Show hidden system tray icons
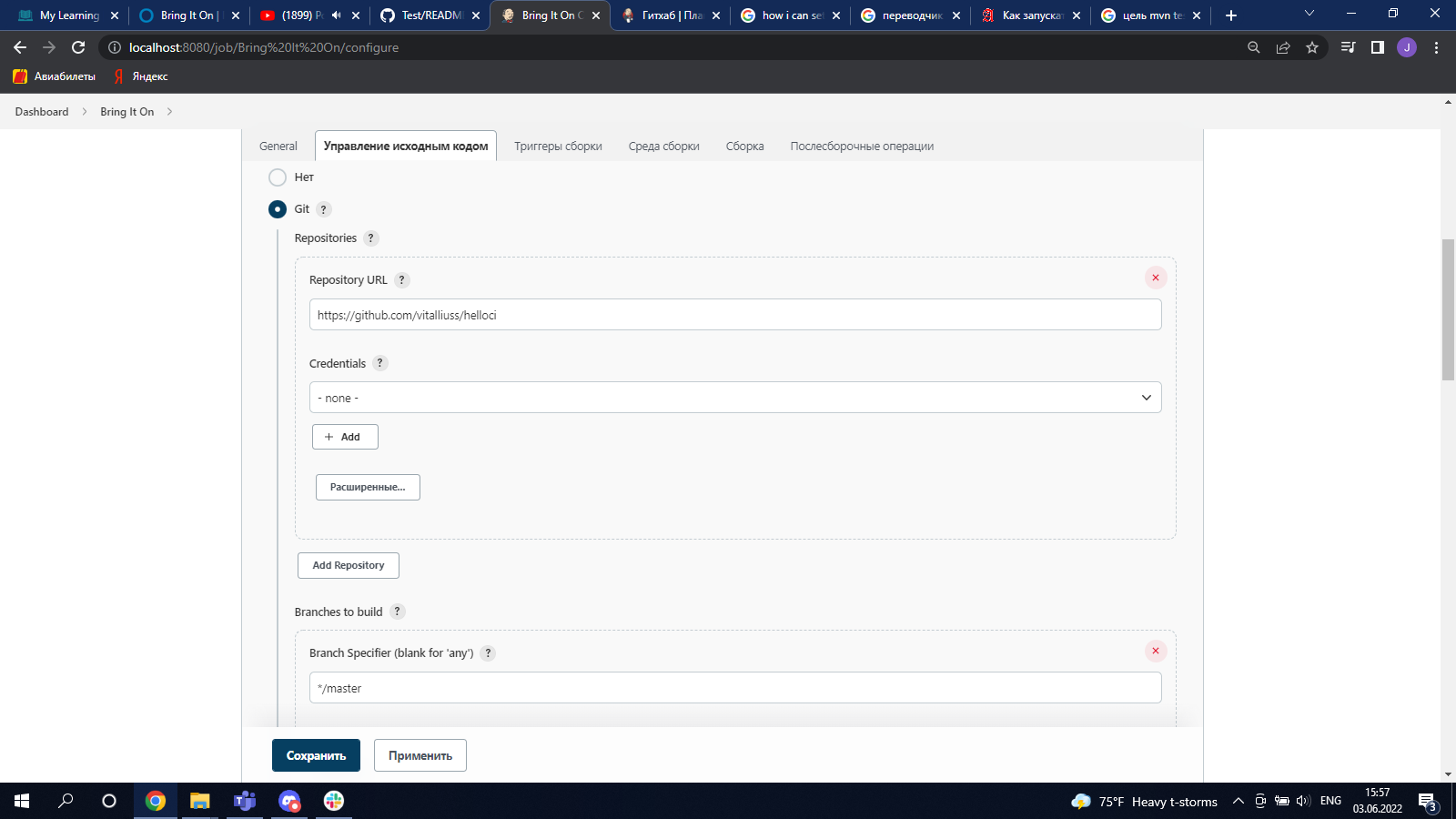 1238,802
